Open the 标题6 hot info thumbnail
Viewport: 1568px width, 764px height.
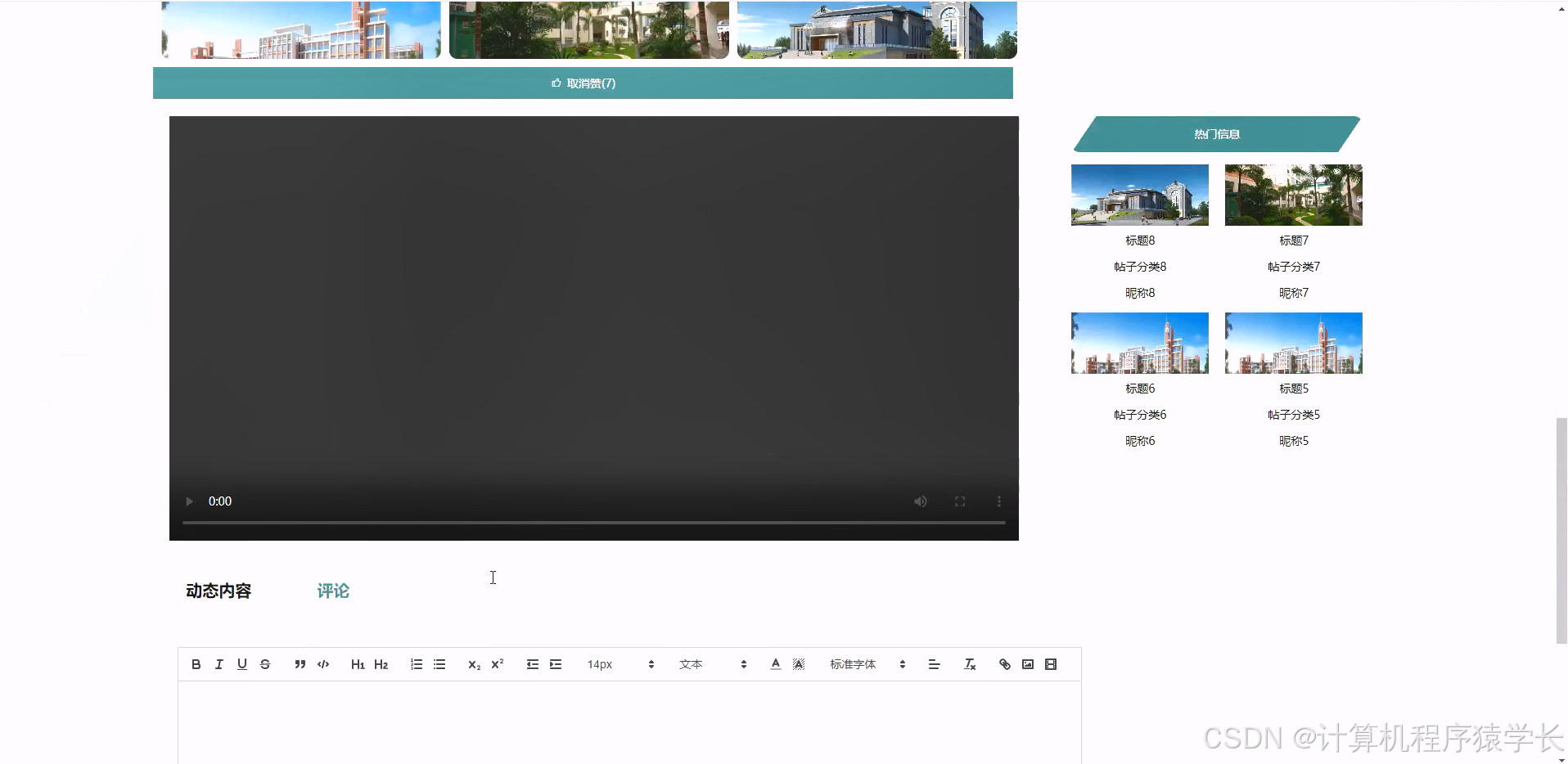pyautogui.click(x=1140, y=343)
